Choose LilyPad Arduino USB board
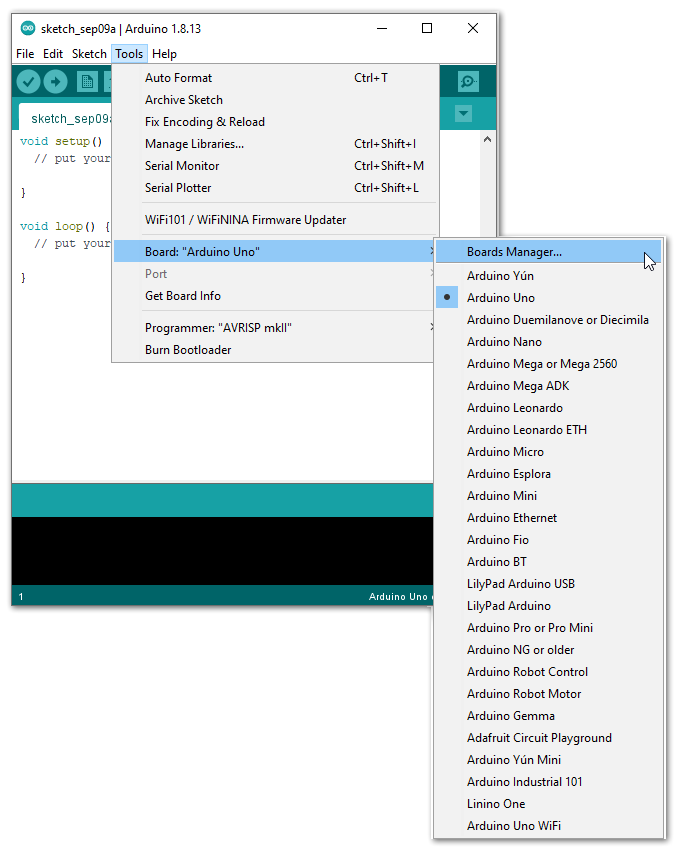 (548, 584)
